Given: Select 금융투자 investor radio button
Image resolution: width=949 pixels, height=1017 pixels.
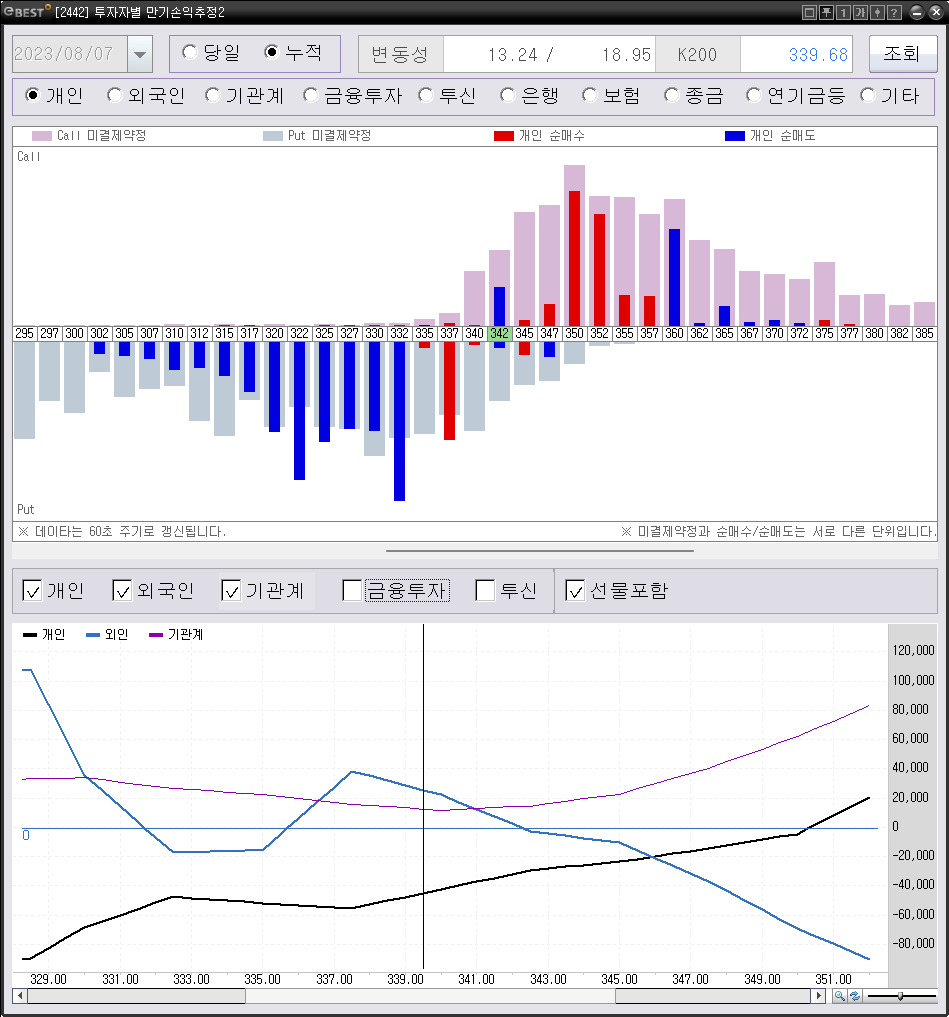Looking at the screenshot, I should point(311,95).
